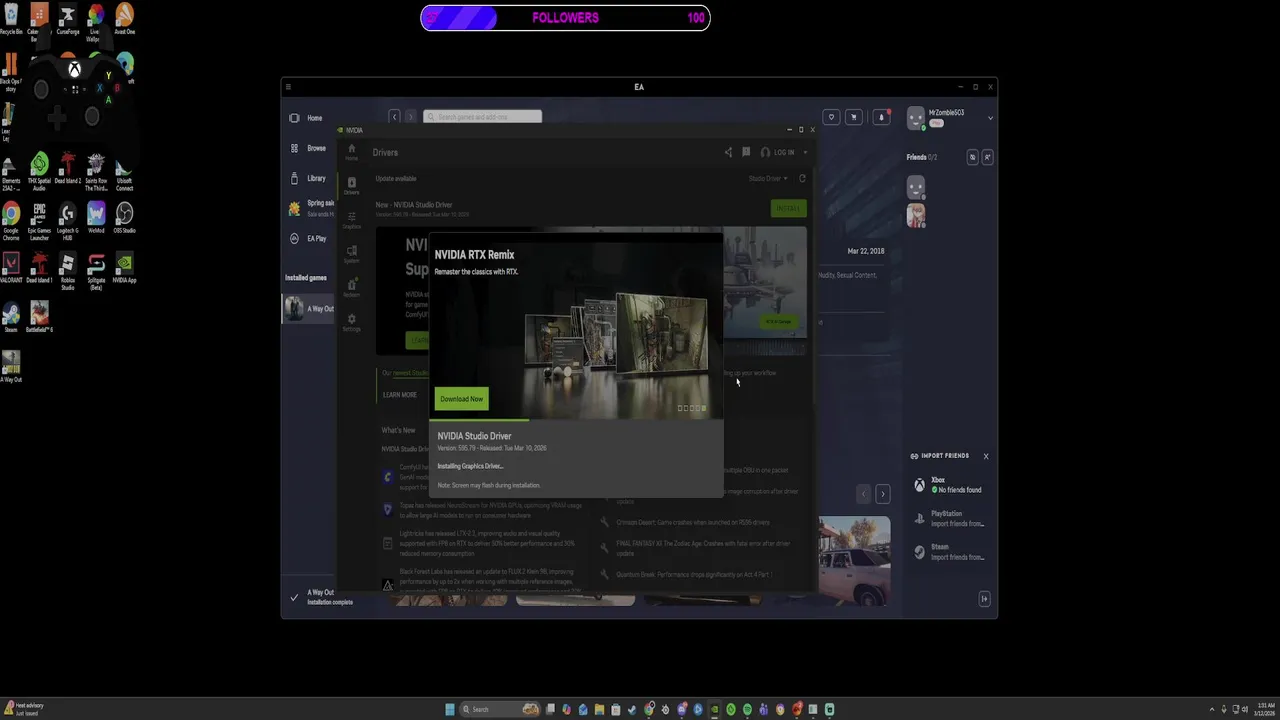This screenshot has height=720, width=1280.
Task: Select Xbox in Import Friends
Action: 950,485
